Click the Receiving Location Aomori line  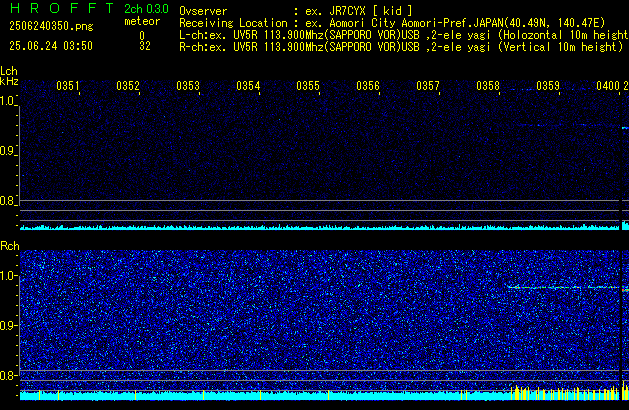392,23
